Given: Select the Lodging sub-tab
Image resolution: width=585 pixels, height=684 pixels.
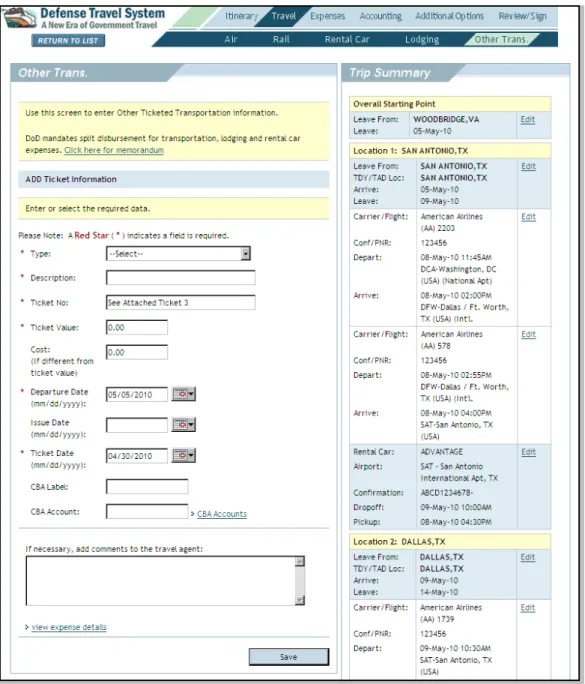Looking at the screenshot, I should [x=422, y=40].
